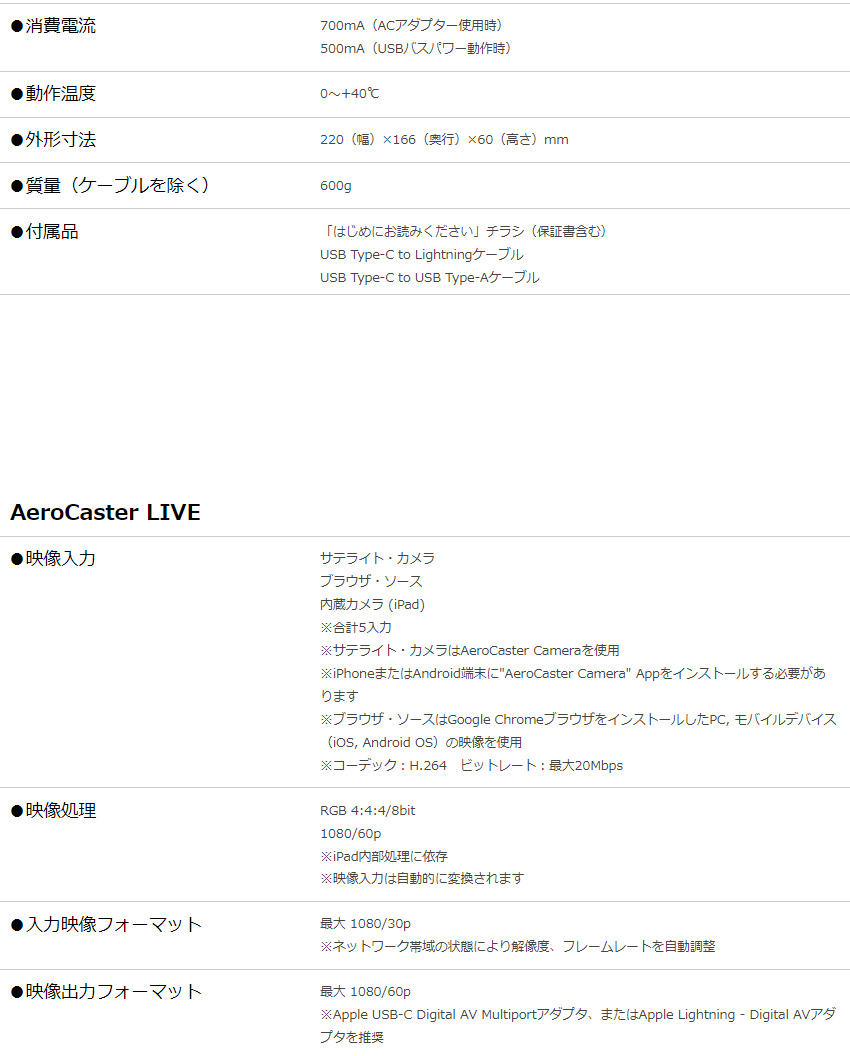Select the 外形寸法 spec label

click(53, 139)
